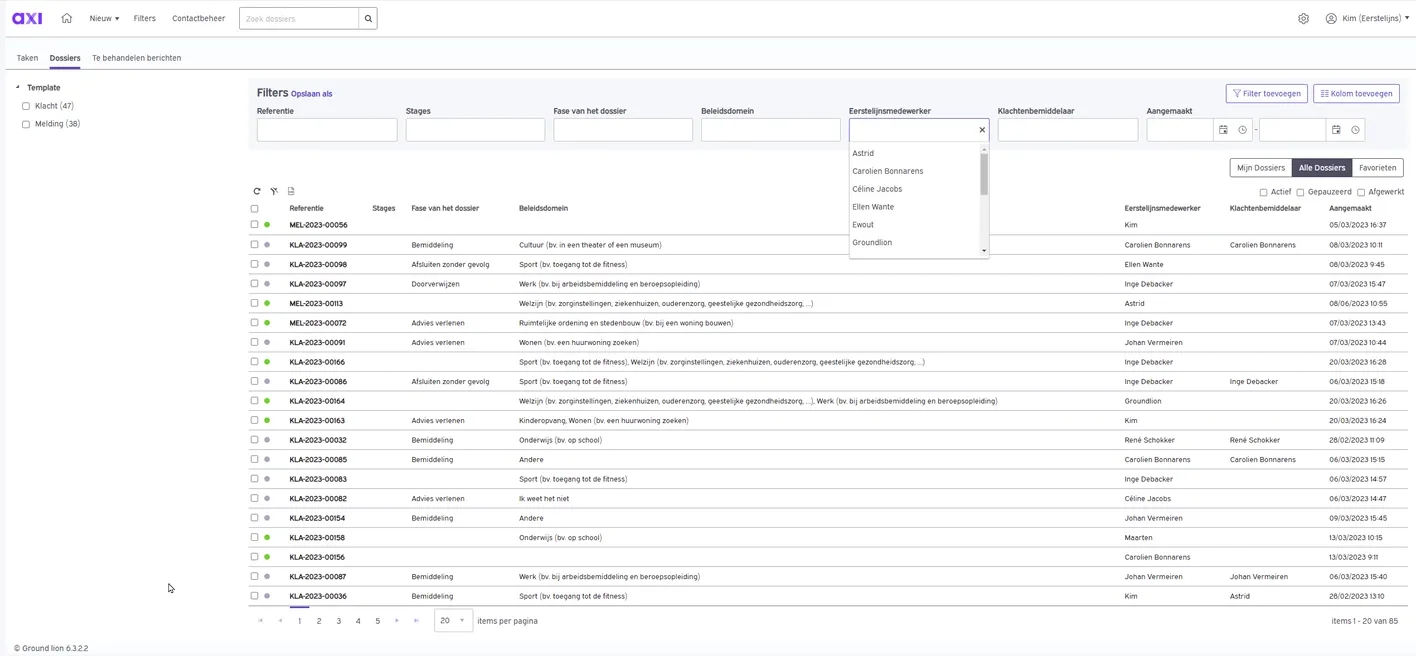Screen dimensions: 1416x656
Task: Click green status dot for KLA-2023-00158
Action: tap(267, 538)
